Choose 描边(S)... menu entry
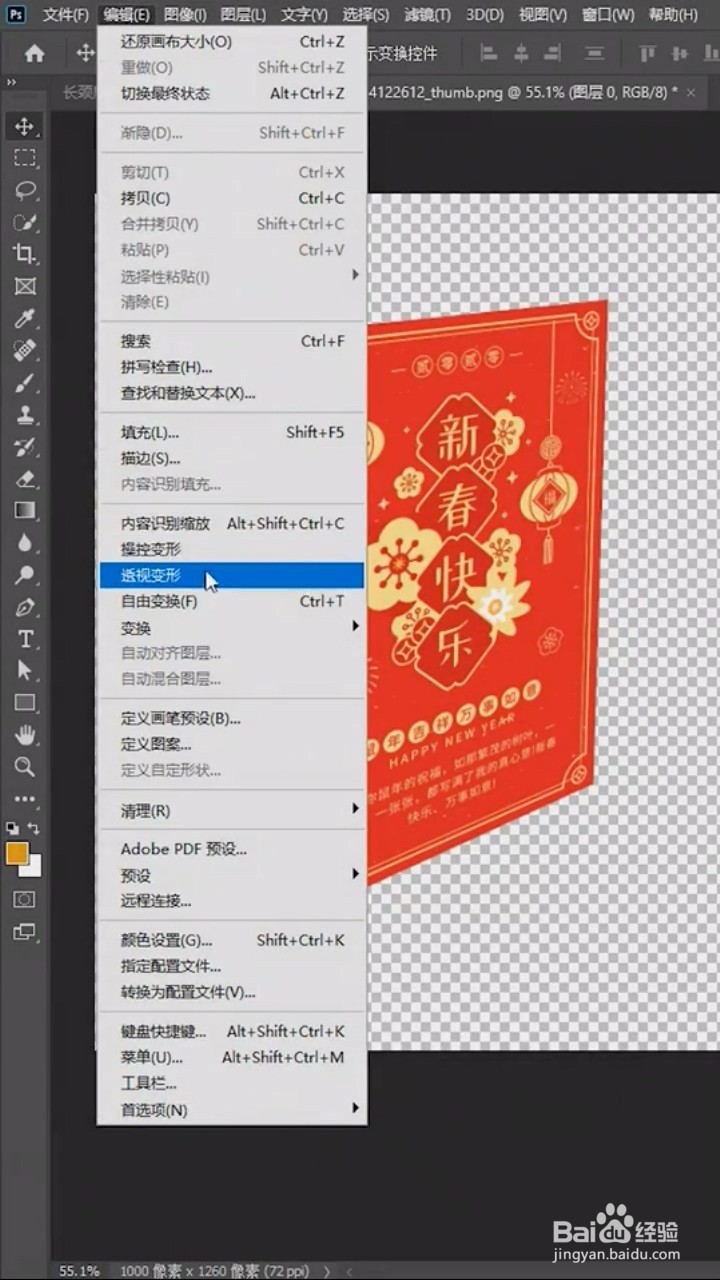720x1280 pixels. coord(232,458)
